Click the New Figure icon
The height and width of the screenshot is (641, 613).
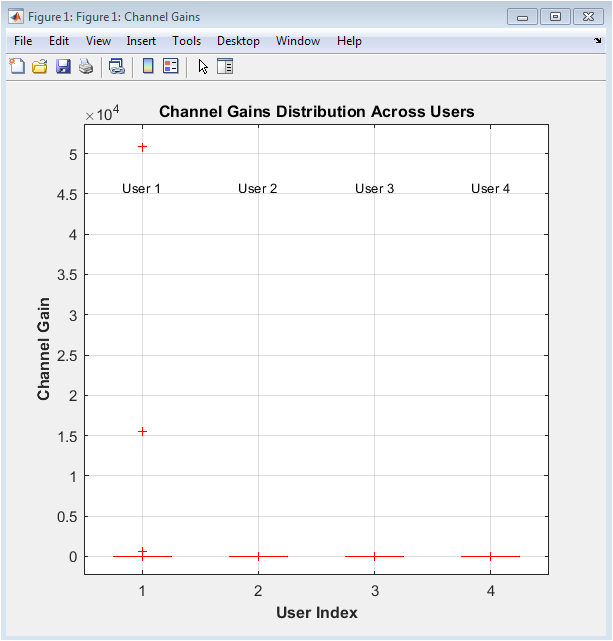[17, 67]
